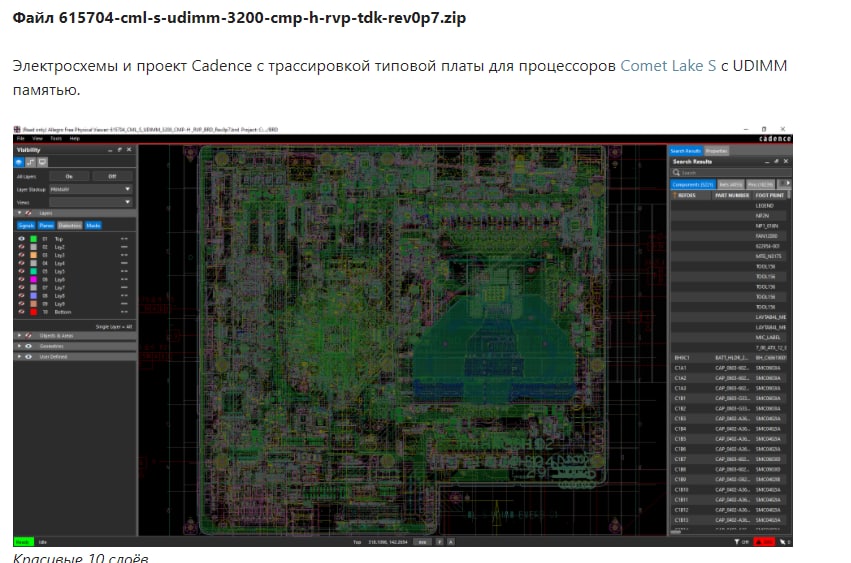Viewport: 851px width, 563px height.
Task: Click the P button in status bar
Action: click(440, 542)
